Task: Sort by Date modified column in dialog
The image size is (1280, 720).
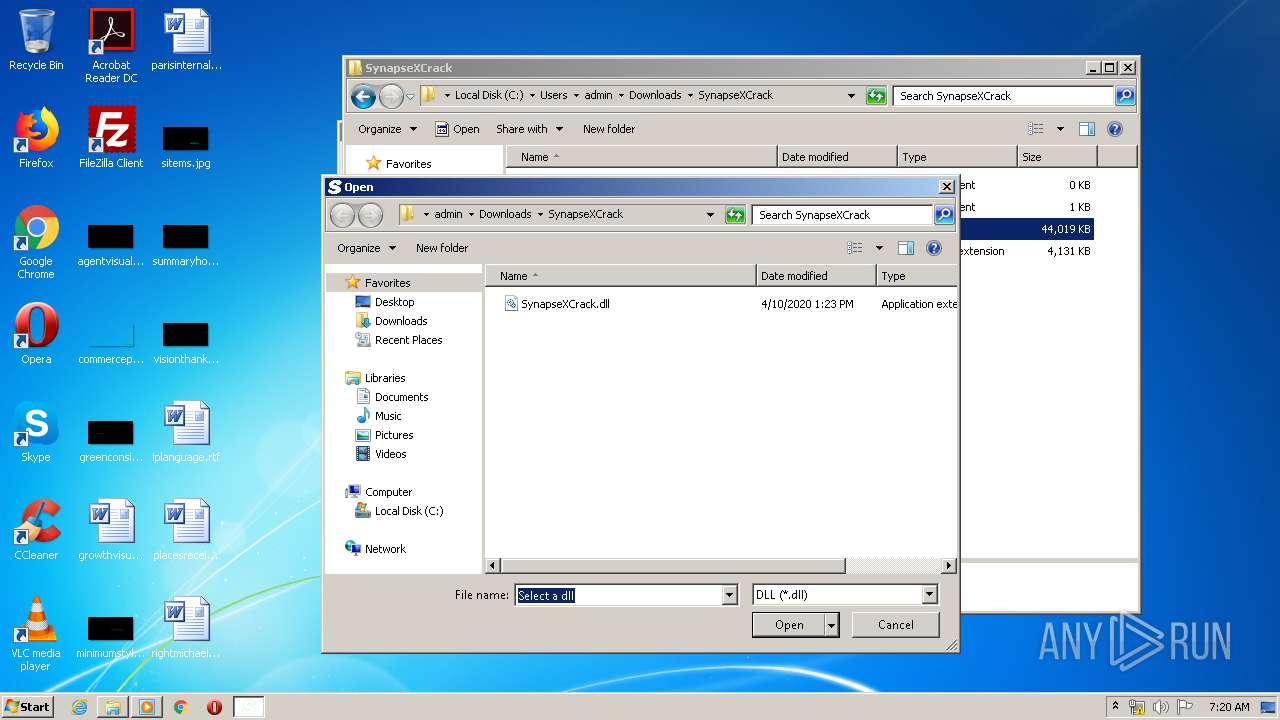Action: coord(816,276)
